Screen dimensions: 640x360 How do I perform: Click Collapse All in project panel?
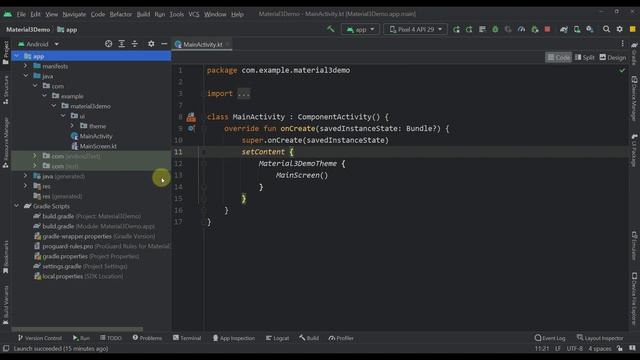[x=135, y=44]
